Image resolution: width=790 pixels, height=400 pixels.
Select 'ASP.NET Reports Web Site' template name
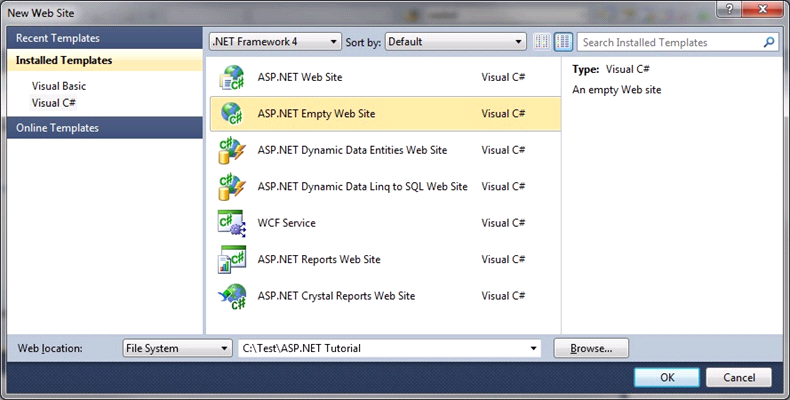(x=319, y=259)
